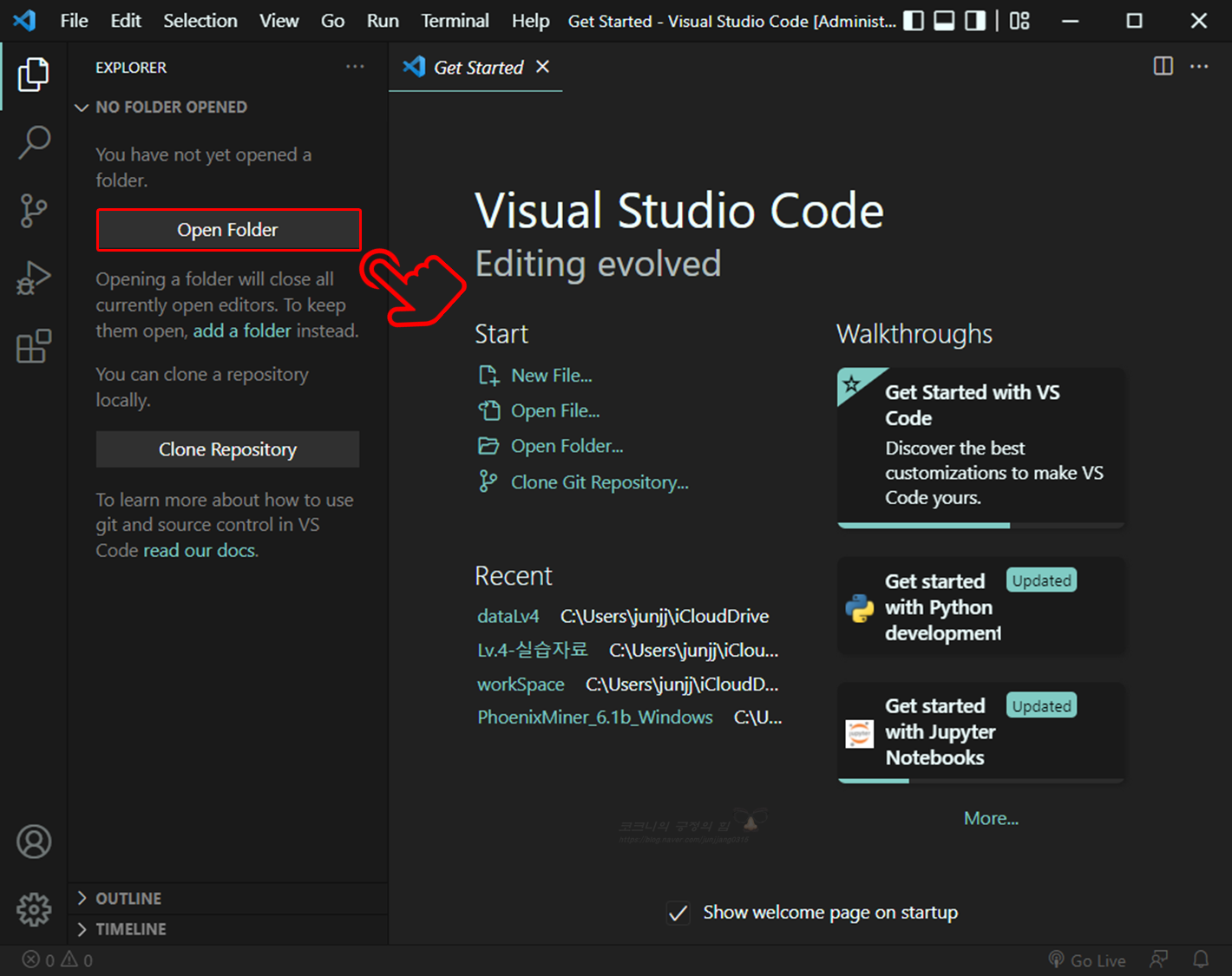This screenshot has width=1232, height=976.
Task: Open recent PhoenixMiner_6.1b_Windows folder
Action: pos(595,717)
